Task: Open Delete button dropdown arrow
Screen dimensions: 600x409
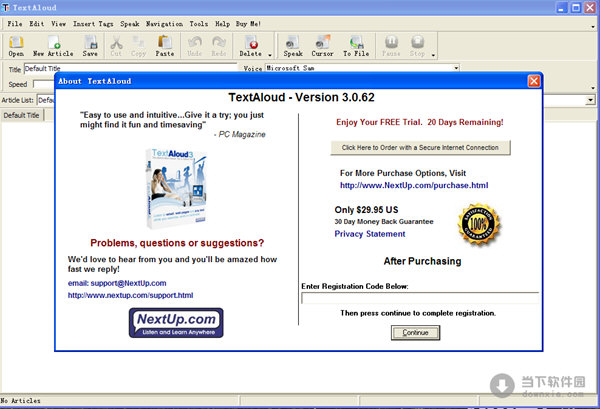Action: 270,55
